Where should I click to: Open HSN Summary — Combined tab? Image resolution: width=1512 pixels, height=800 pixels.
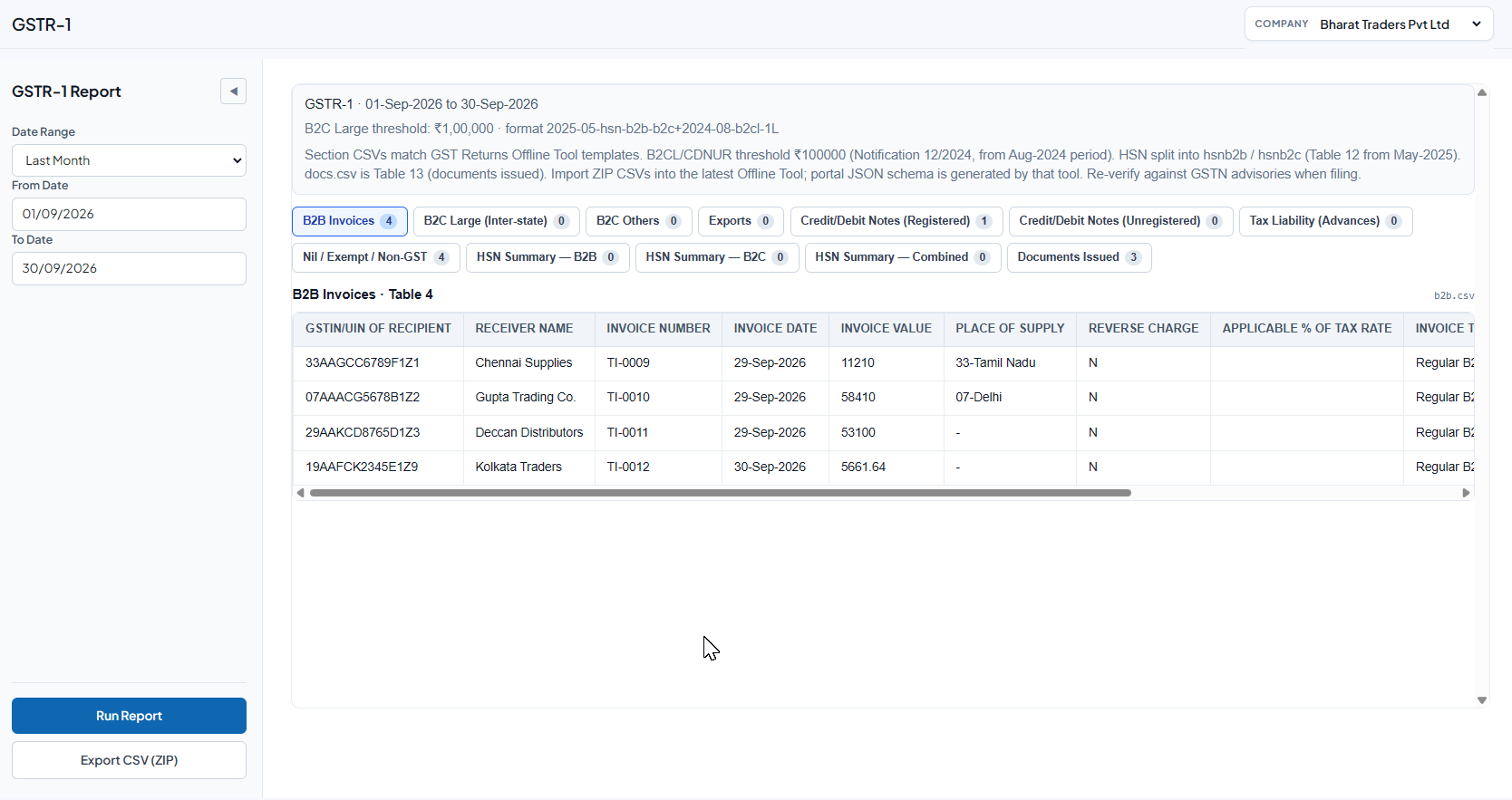[x=903, y=257]
